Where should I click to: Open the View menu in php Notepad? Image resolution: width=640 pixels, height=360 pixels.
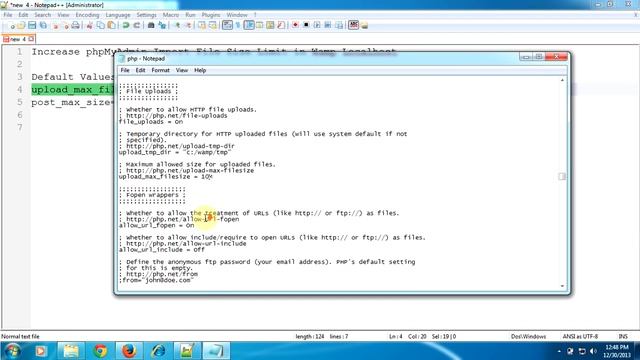tap(182, 70)
